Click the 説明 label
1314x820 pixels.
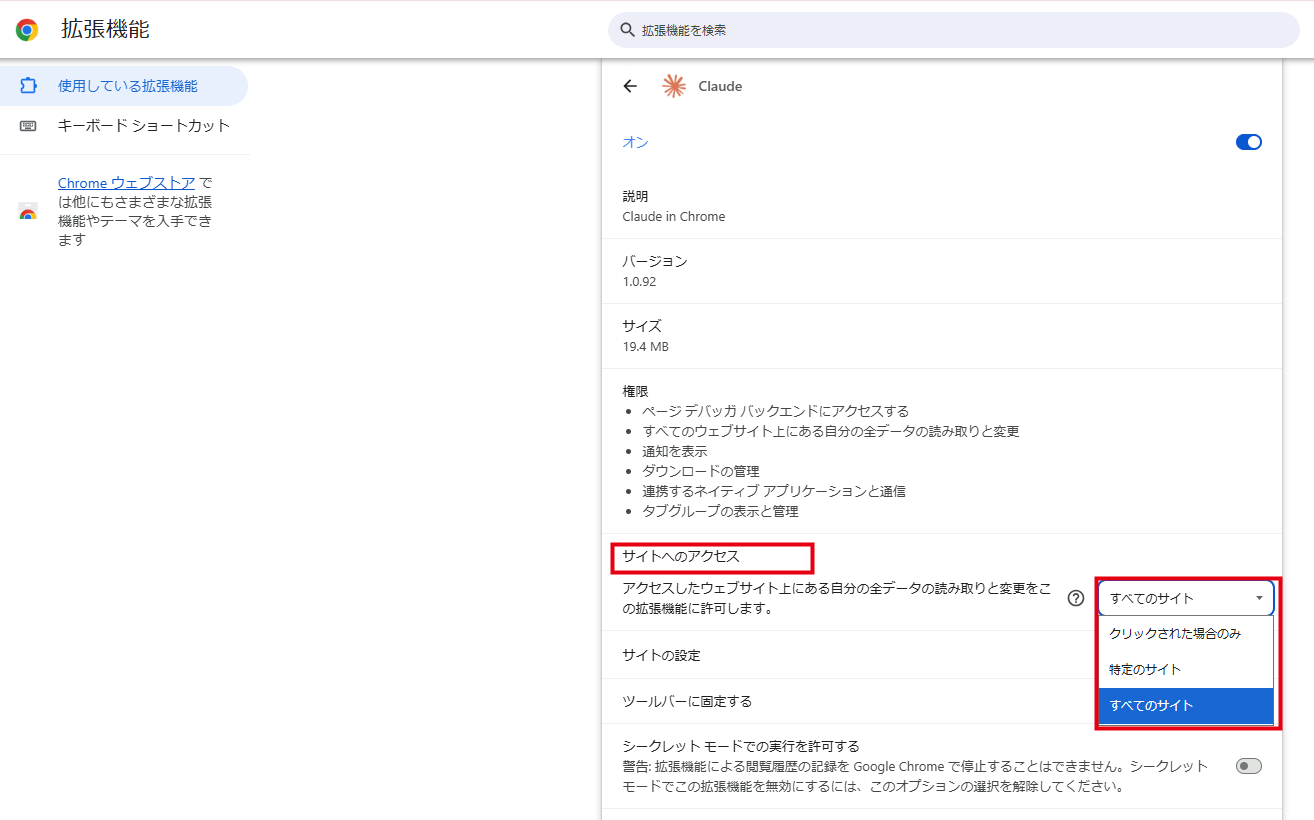636,196
